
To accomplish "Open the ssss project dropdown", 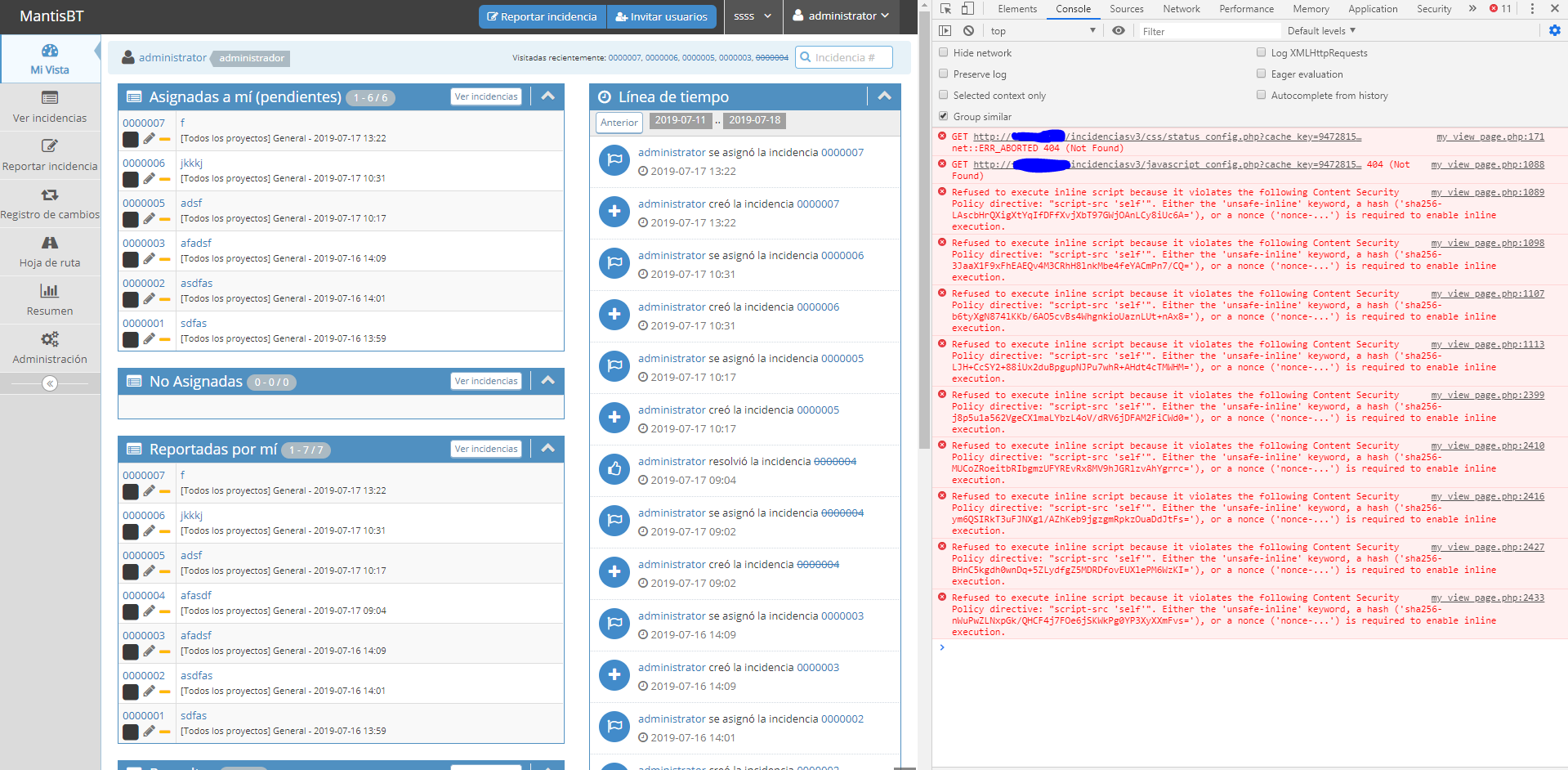I will [x=753, y=16].
